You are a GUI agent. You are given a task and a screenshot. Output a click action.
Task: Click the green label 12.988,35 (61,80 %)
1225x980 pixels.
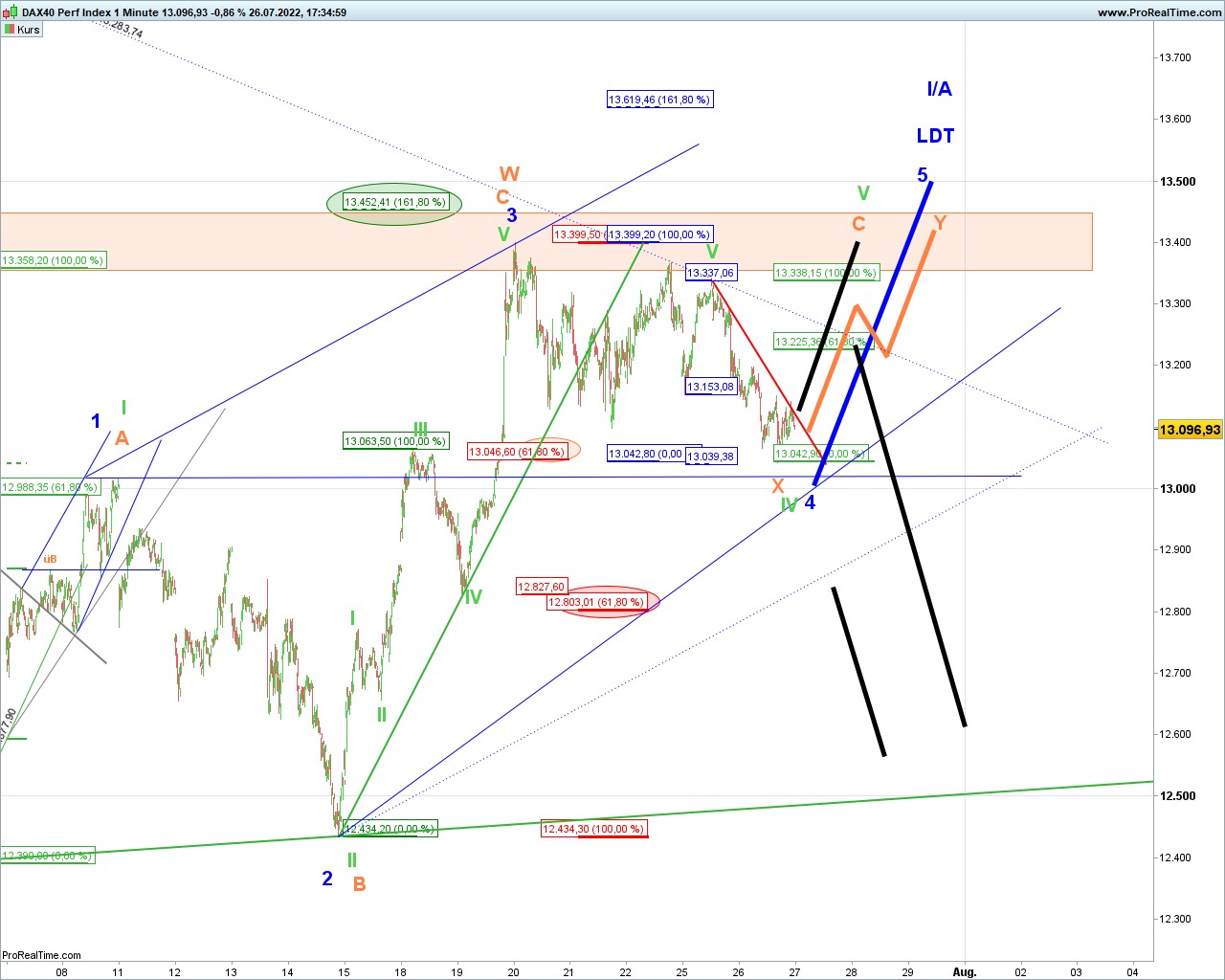click(46, 487)
